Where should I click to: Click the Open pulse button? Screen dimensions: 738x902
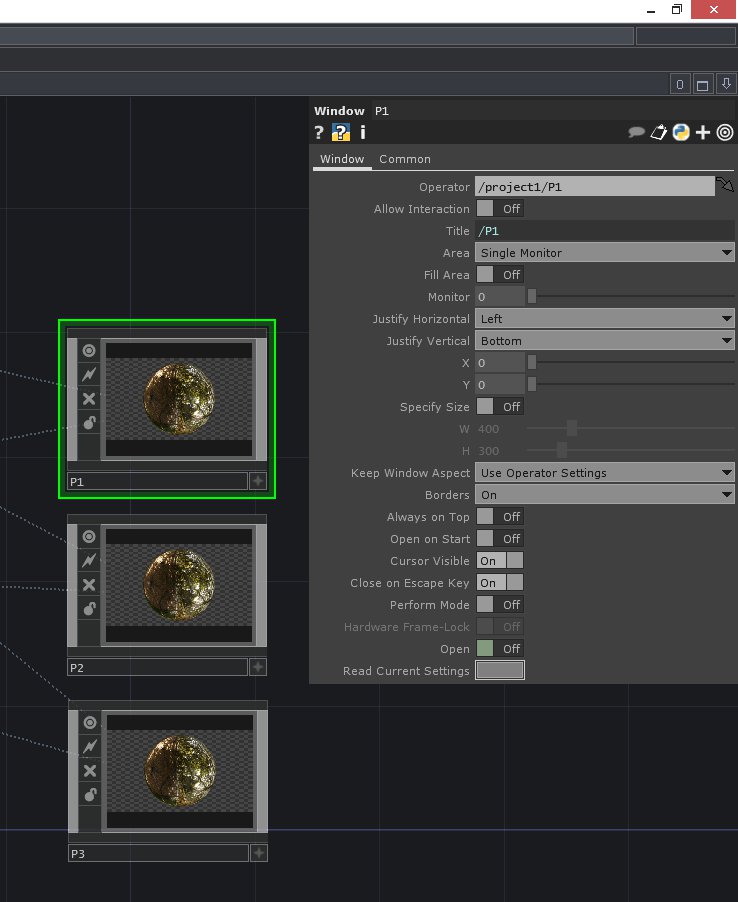pos(486,649)
